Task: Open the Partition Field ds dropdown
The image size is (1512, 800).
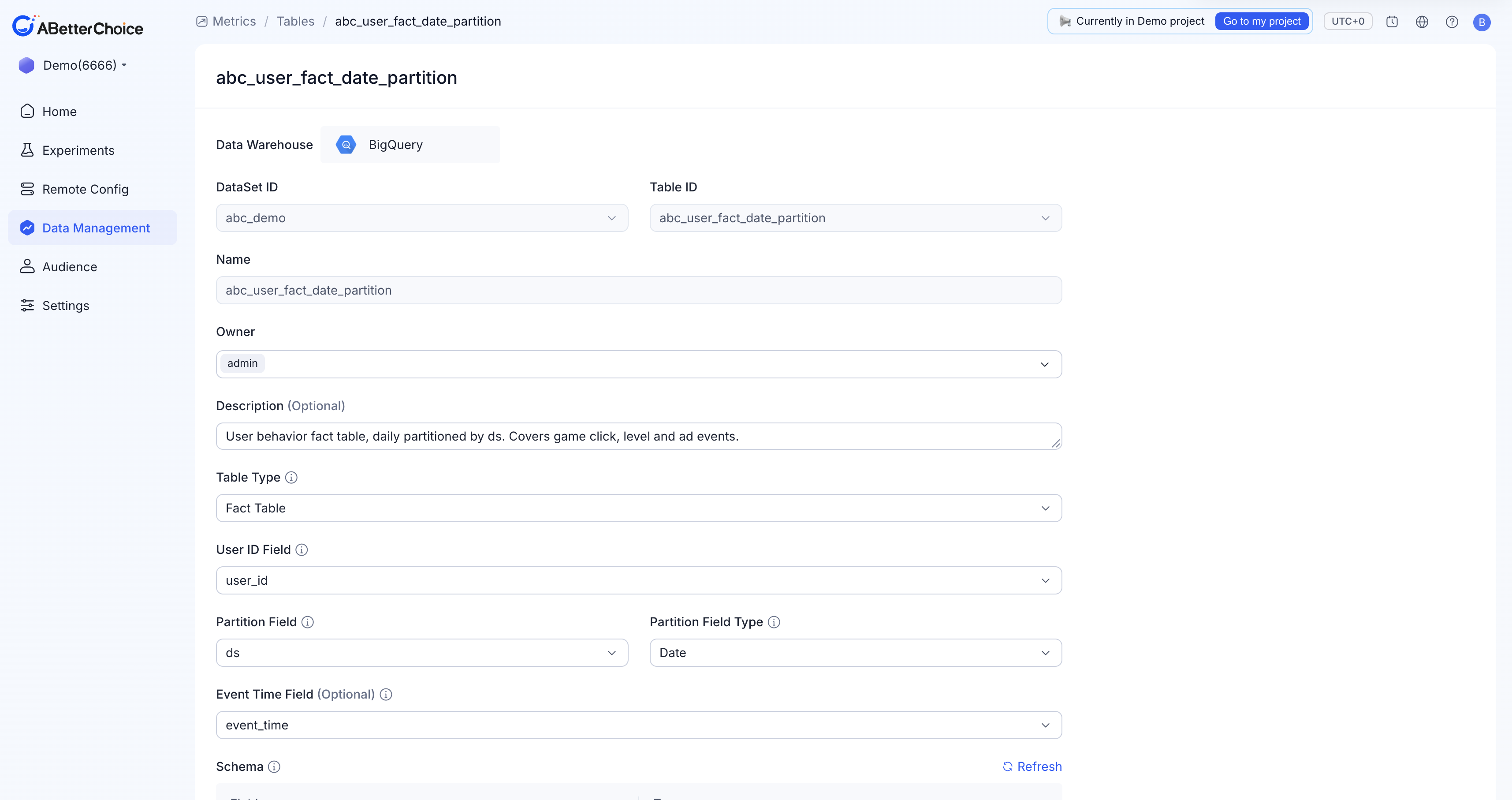Action: [422, 653]
